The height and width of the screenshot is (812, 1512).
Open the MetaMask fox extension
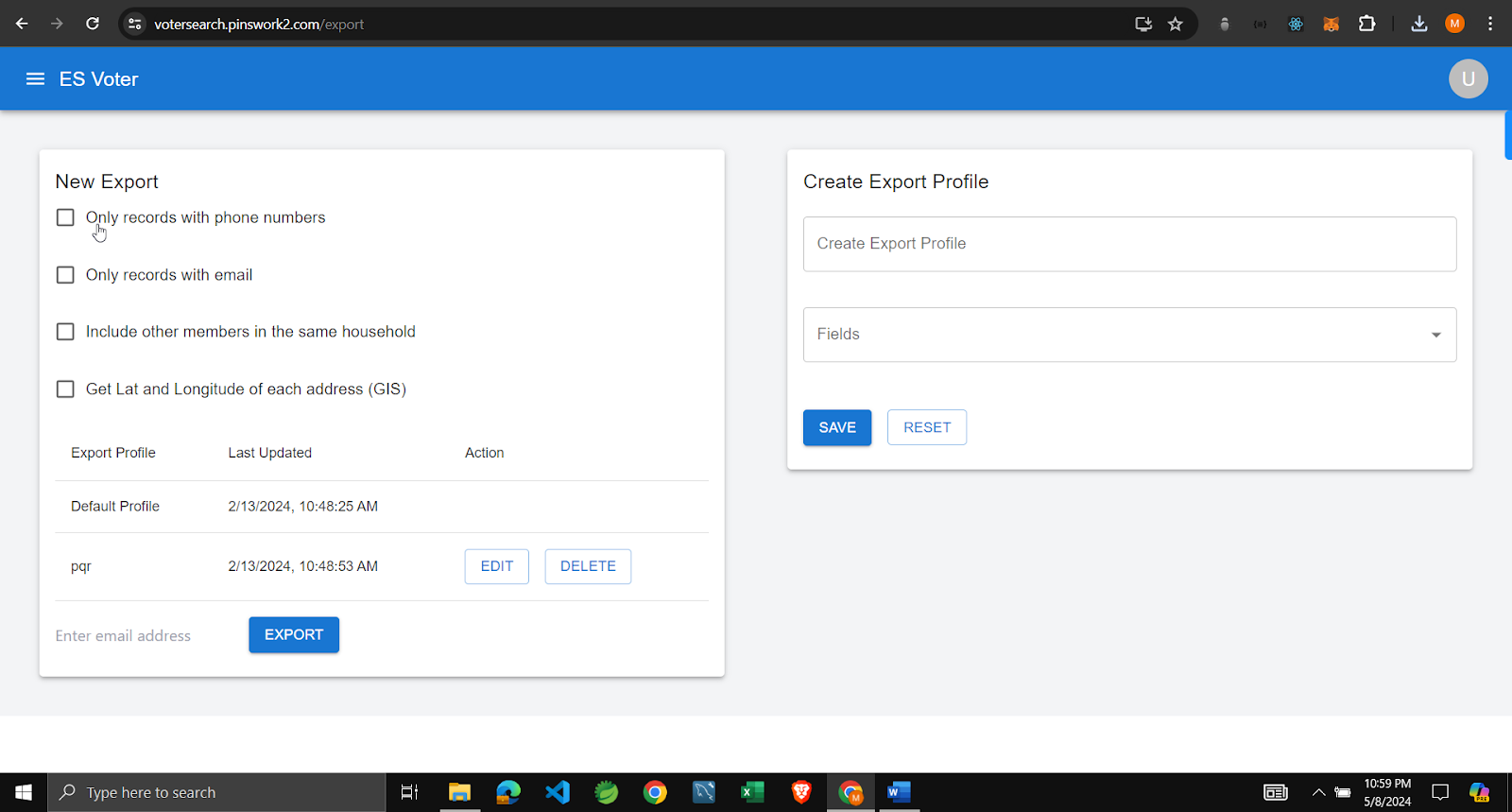[1331, 24]
